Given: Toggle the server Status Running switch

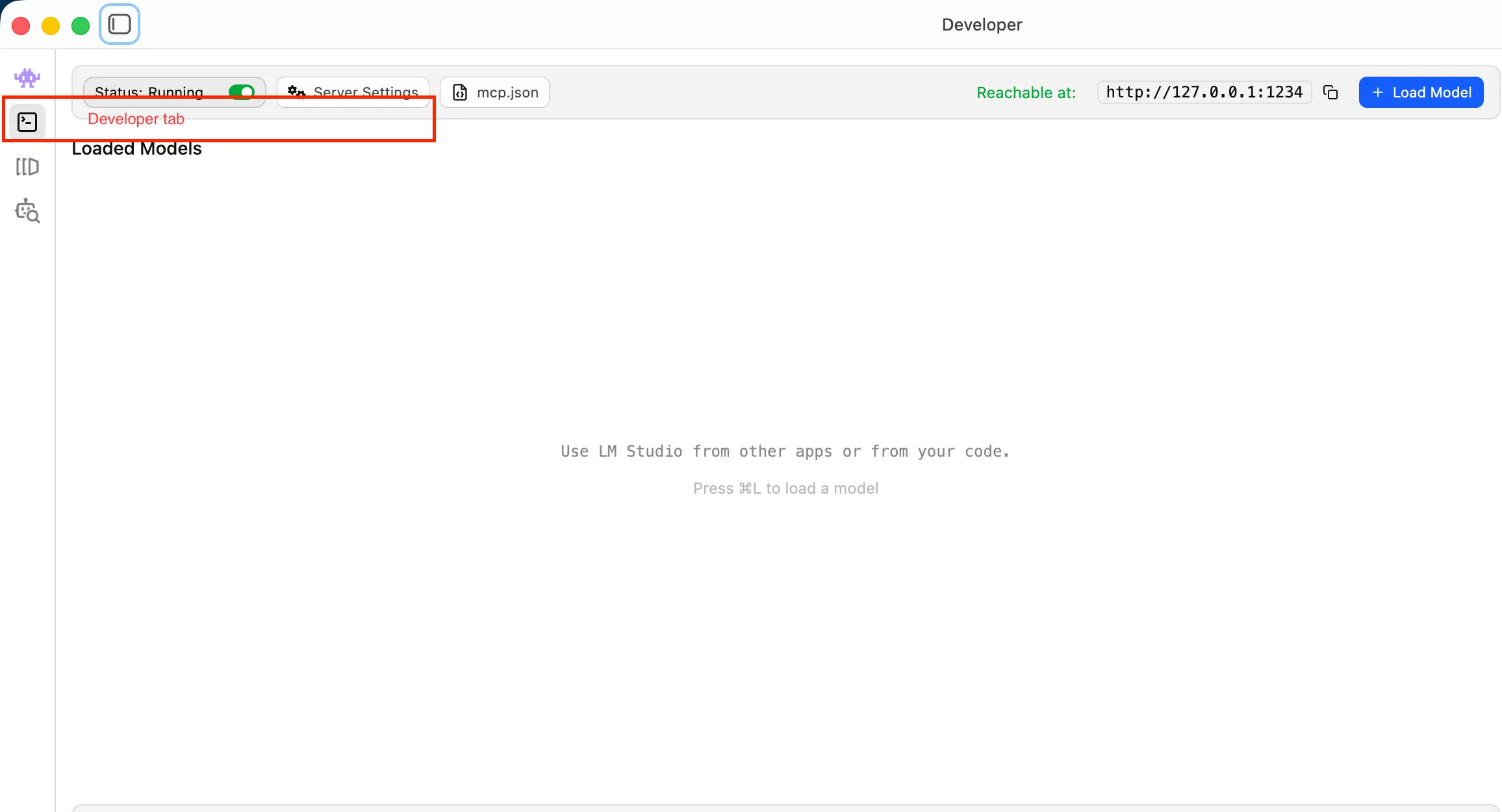Looking at the screenshot, I should [242, 92].
